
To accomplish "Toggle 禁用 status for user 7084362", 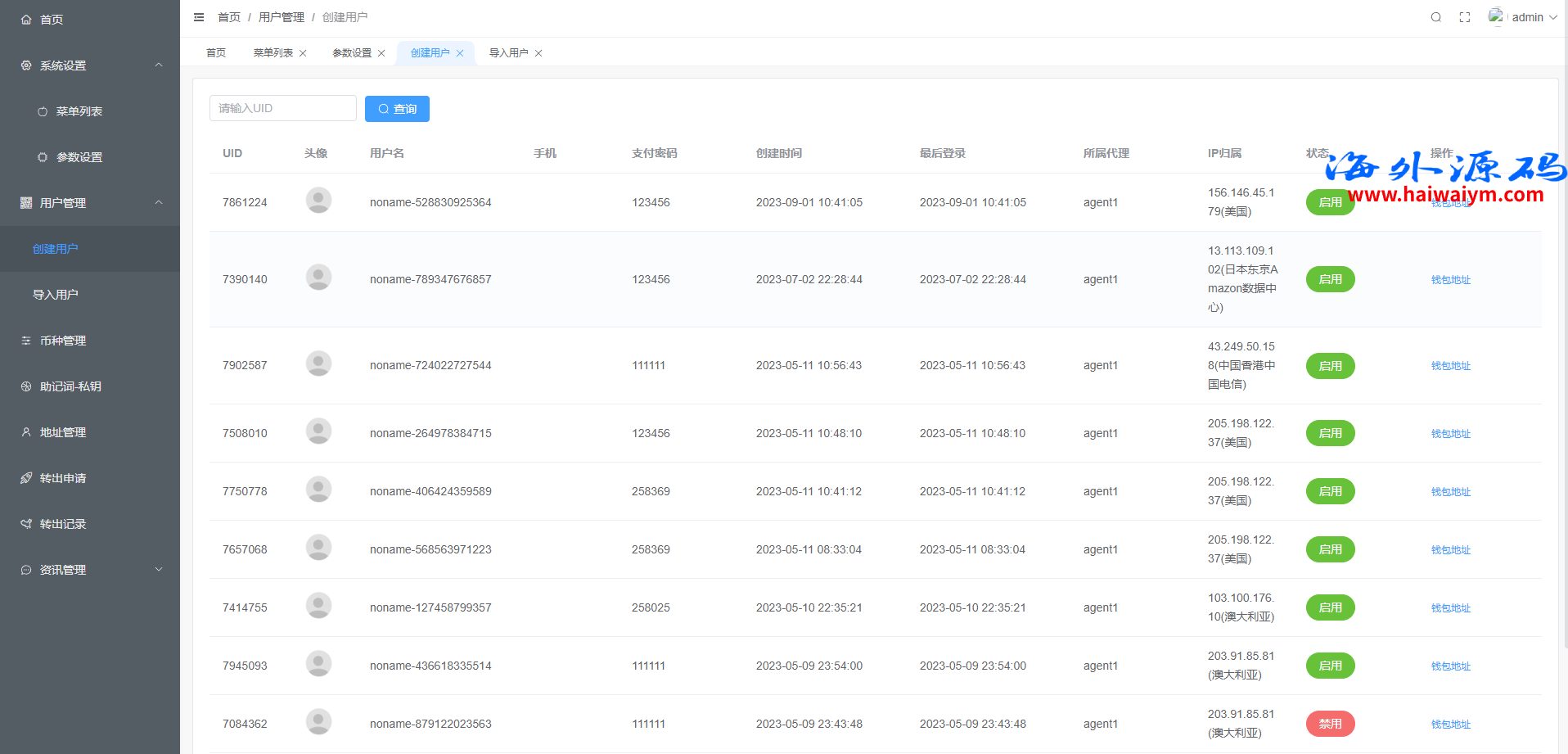I will click(1330, 724).
